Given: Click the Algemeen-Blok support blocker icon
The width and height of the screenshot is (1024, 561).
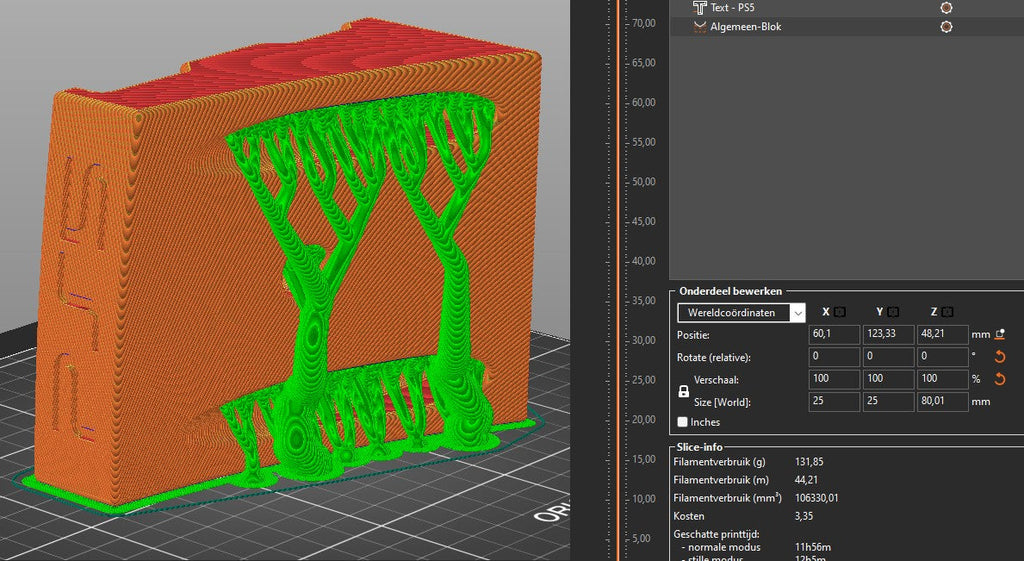Looking at the screenshot, I should pos(699,27).
